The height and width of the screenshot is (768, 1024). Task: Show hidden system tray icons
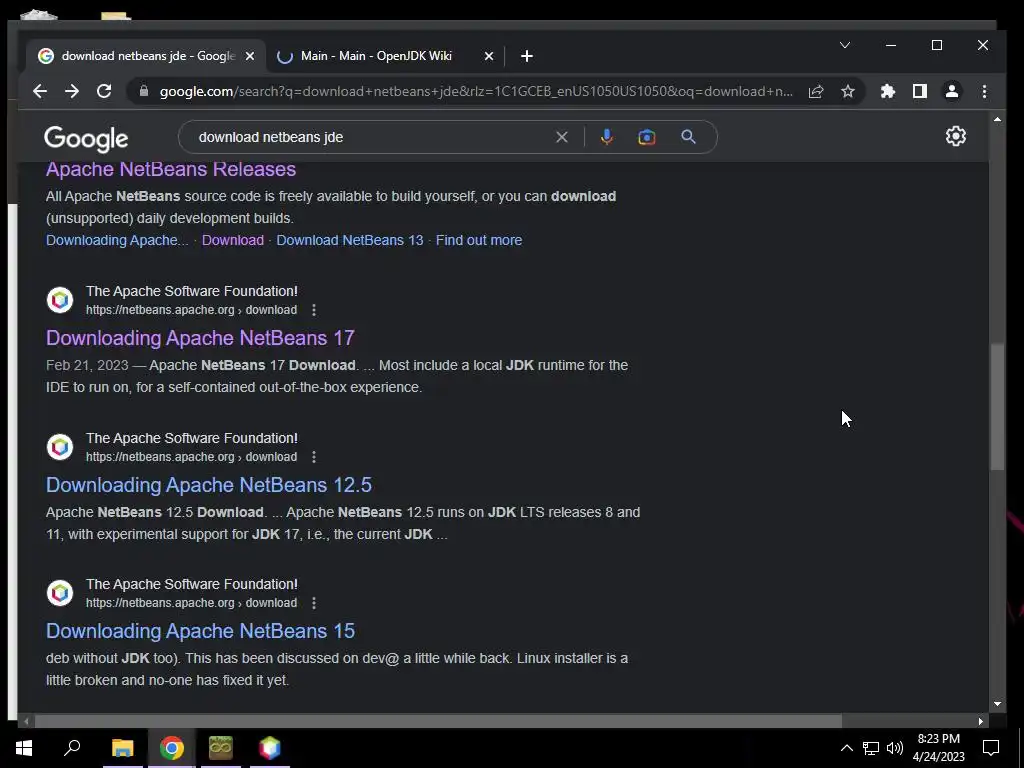846,748
